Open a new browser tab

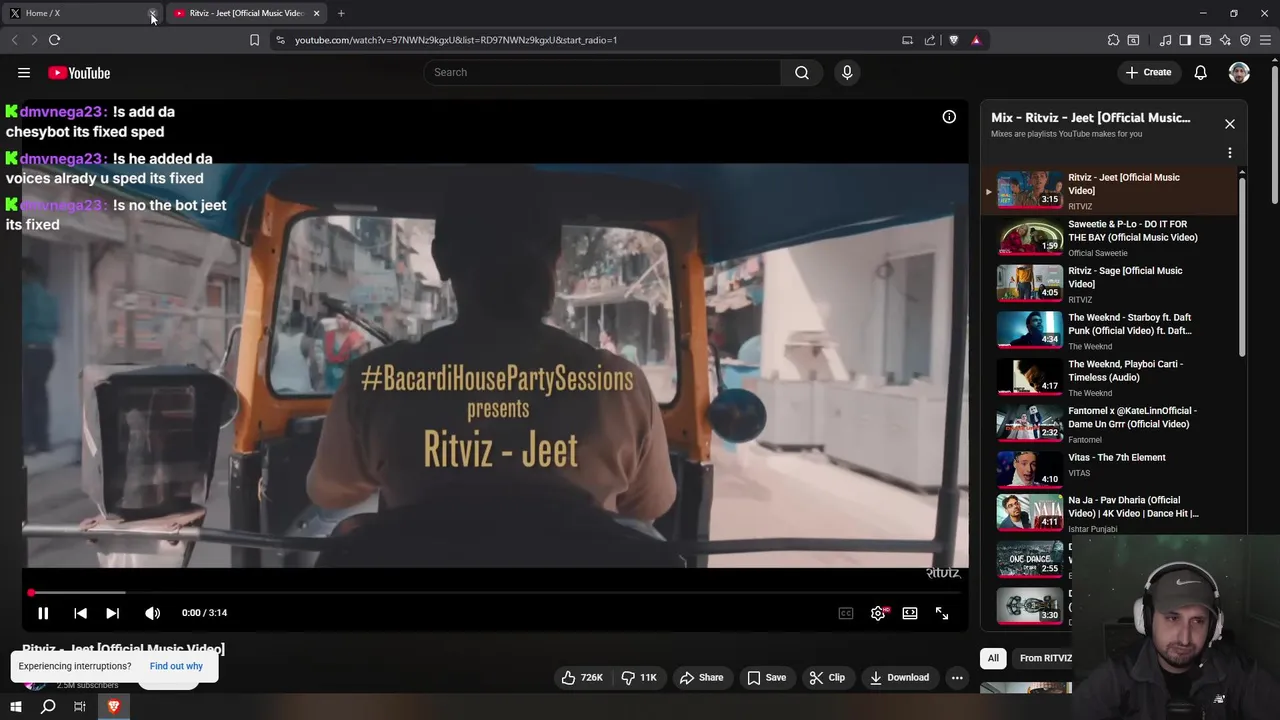pos(341,13)
